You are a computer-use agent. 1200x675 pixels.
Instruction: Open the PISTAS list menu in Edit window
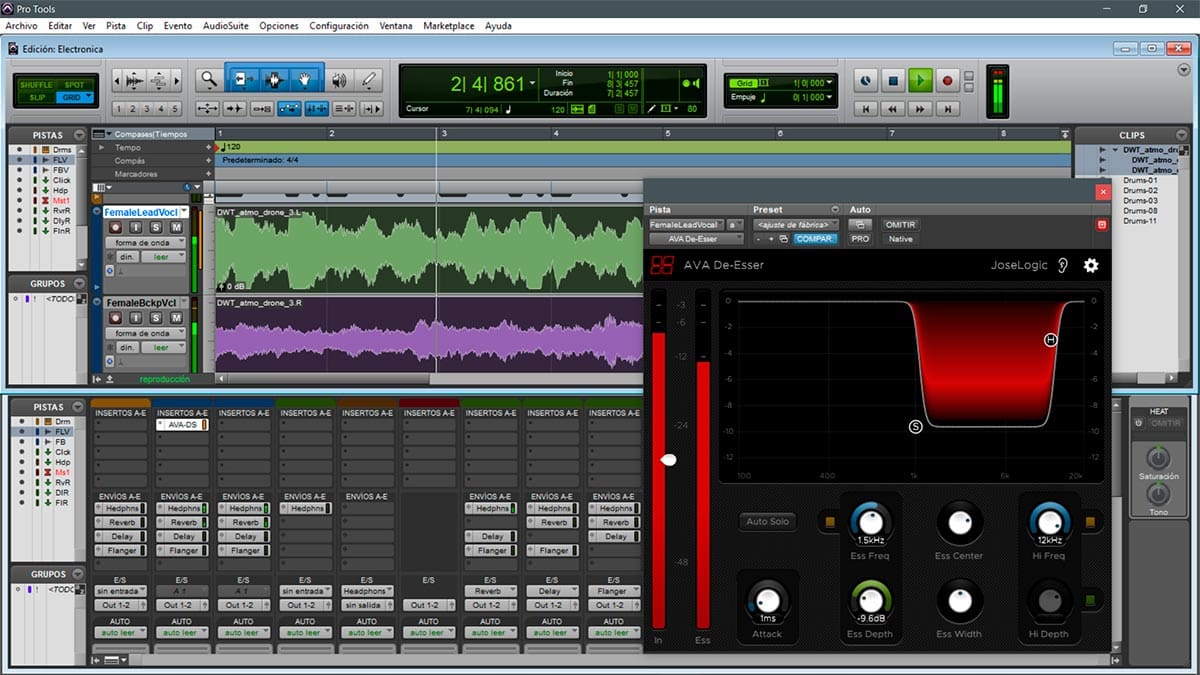[x=78, y=135]
